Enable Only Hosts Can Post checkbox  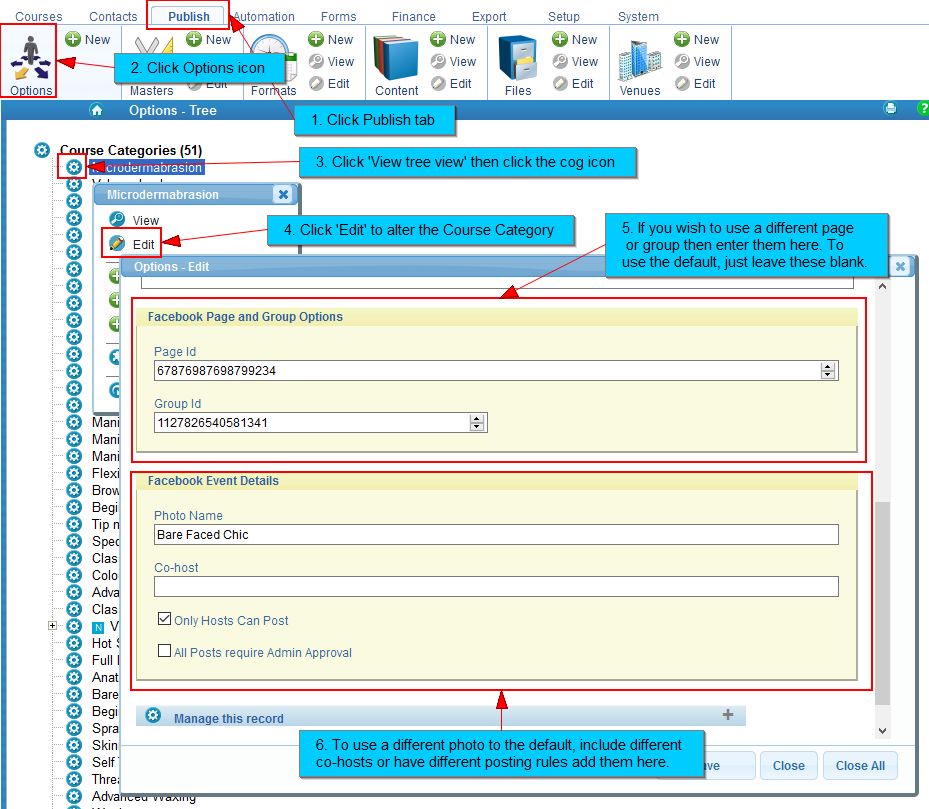165,620
